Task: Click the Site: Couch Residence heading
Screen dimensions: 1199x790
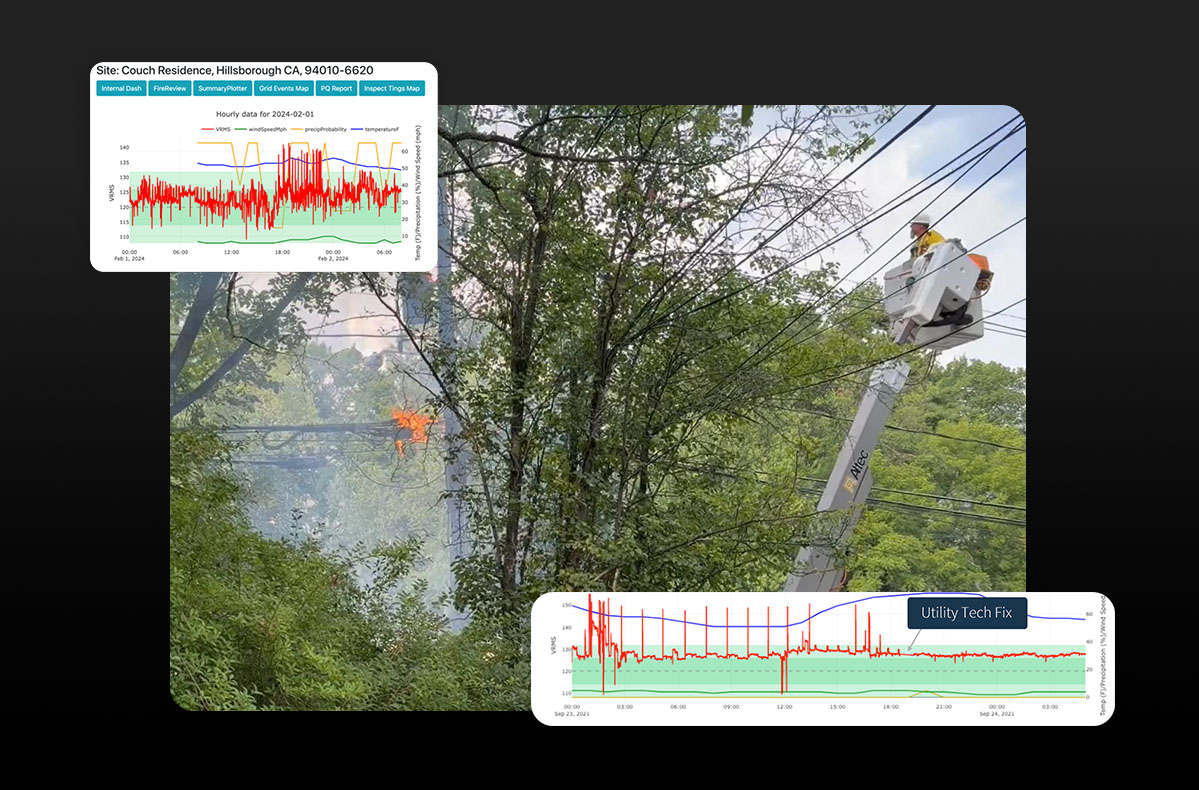Action: click(x=235, y=70)
